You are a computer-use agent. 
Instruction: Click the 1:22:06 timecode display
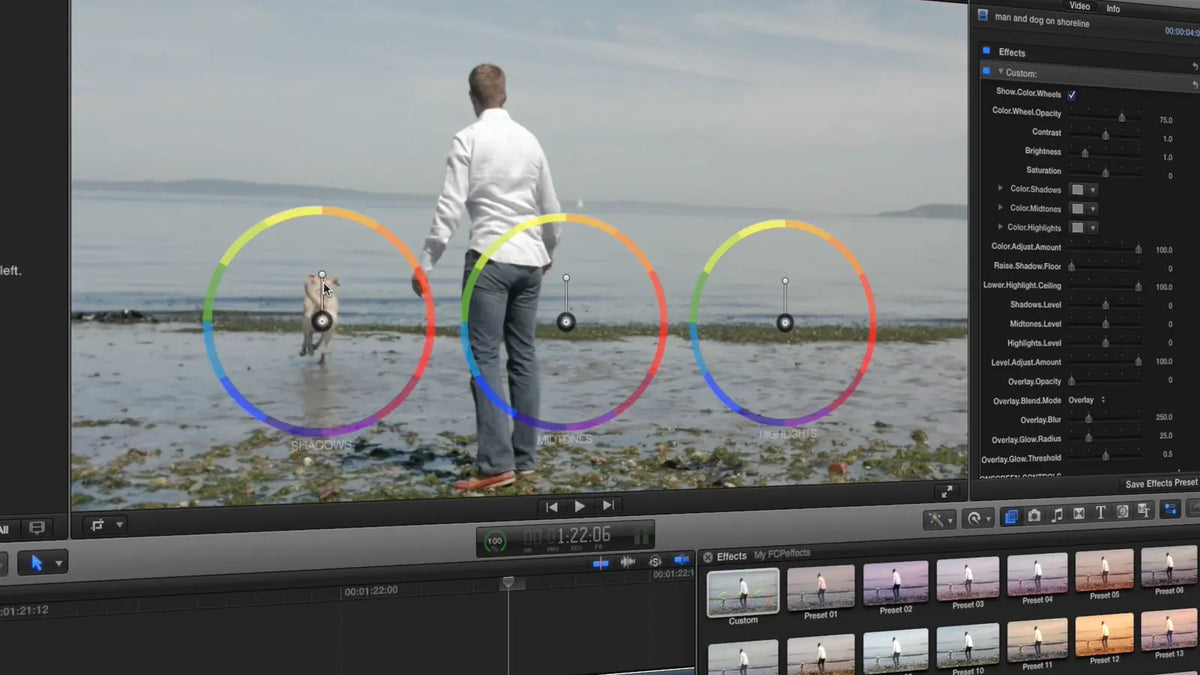click(583, 536)
